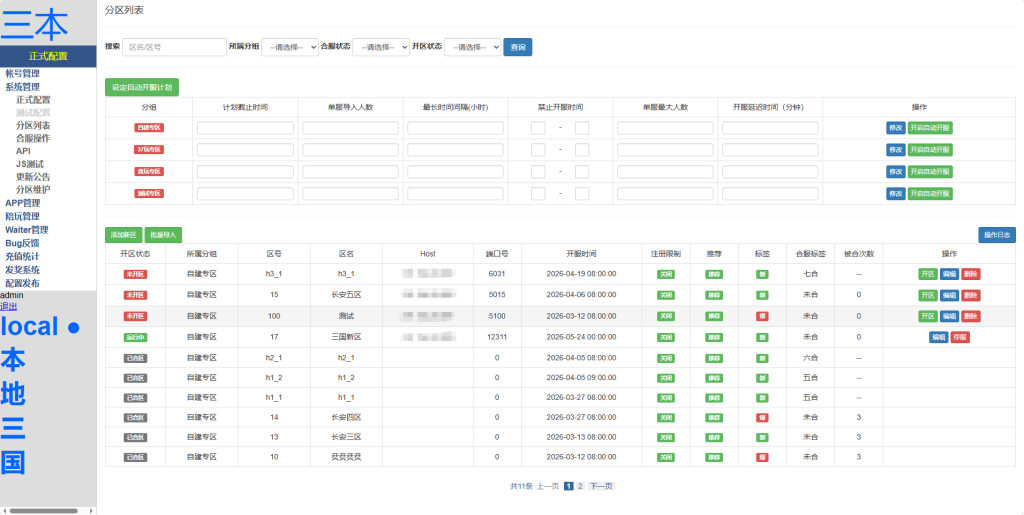
Task: Open the 开区状态 dropdown
Action: pyautogui.click(x=473, y=47)
